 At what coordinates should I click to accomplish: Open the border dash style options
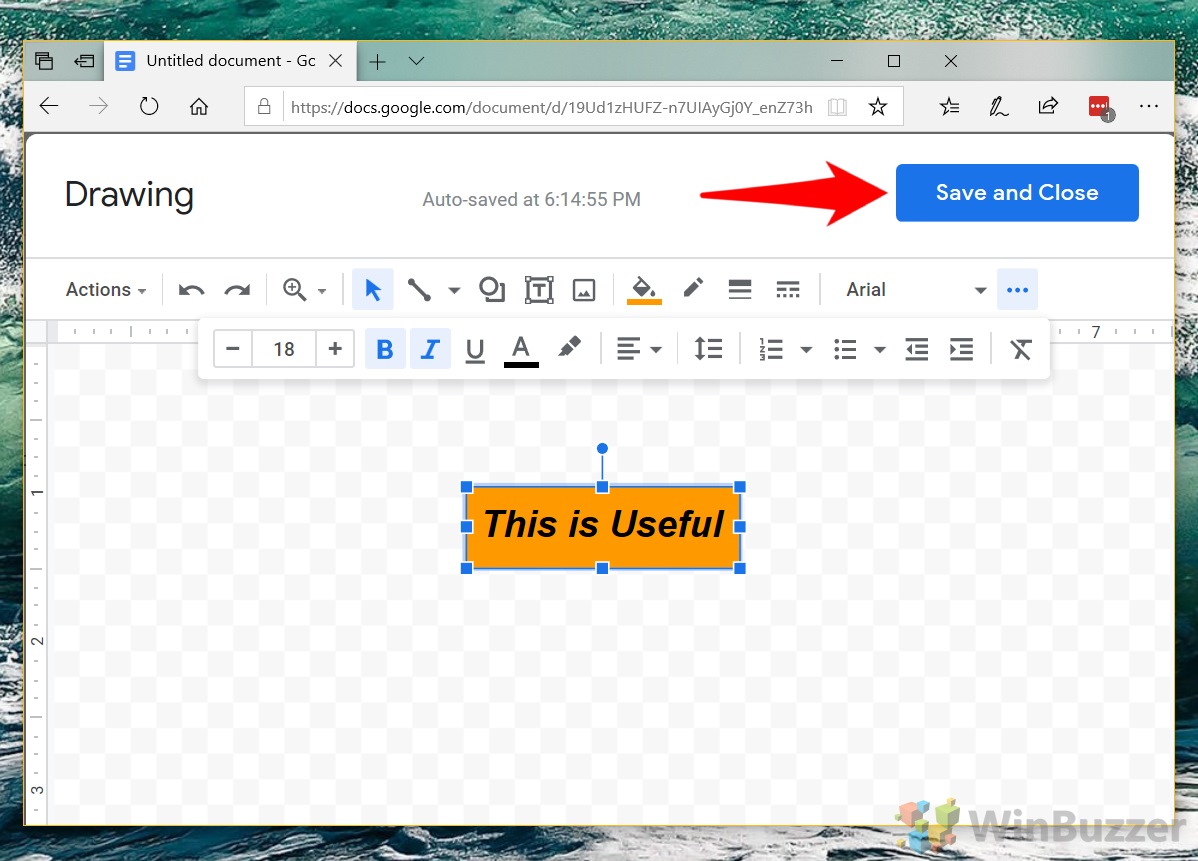(x=788, y=290)
